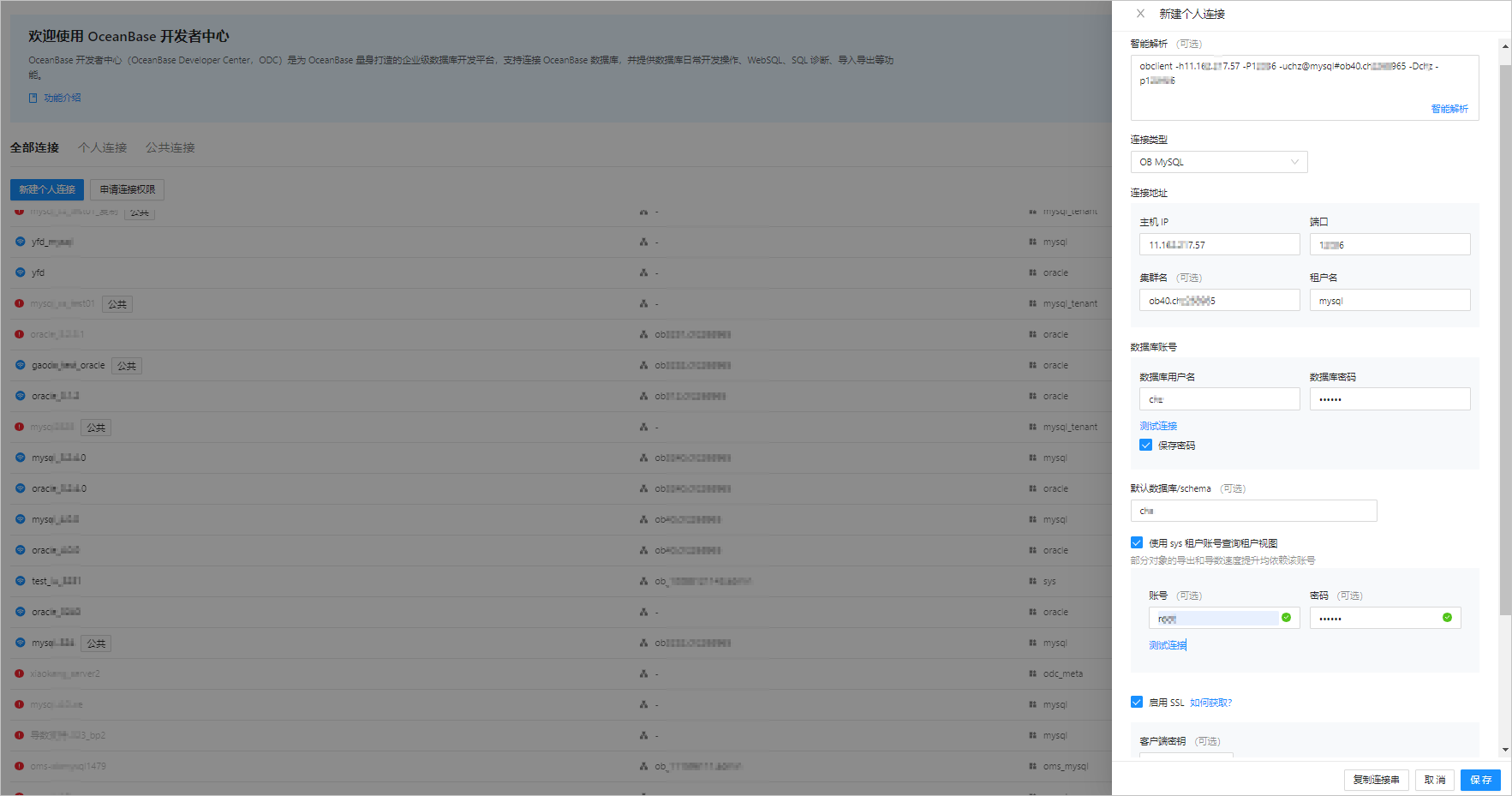Open the 如何获取? SSL help link

(1210, 703)
